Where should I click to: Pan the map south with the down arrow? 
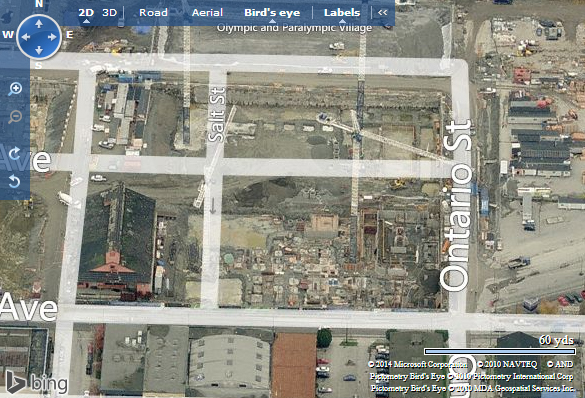coord(39,50)
